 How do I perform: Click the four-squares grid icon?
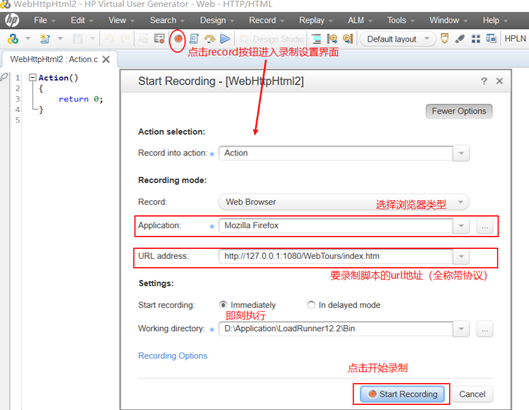point(476,39)
